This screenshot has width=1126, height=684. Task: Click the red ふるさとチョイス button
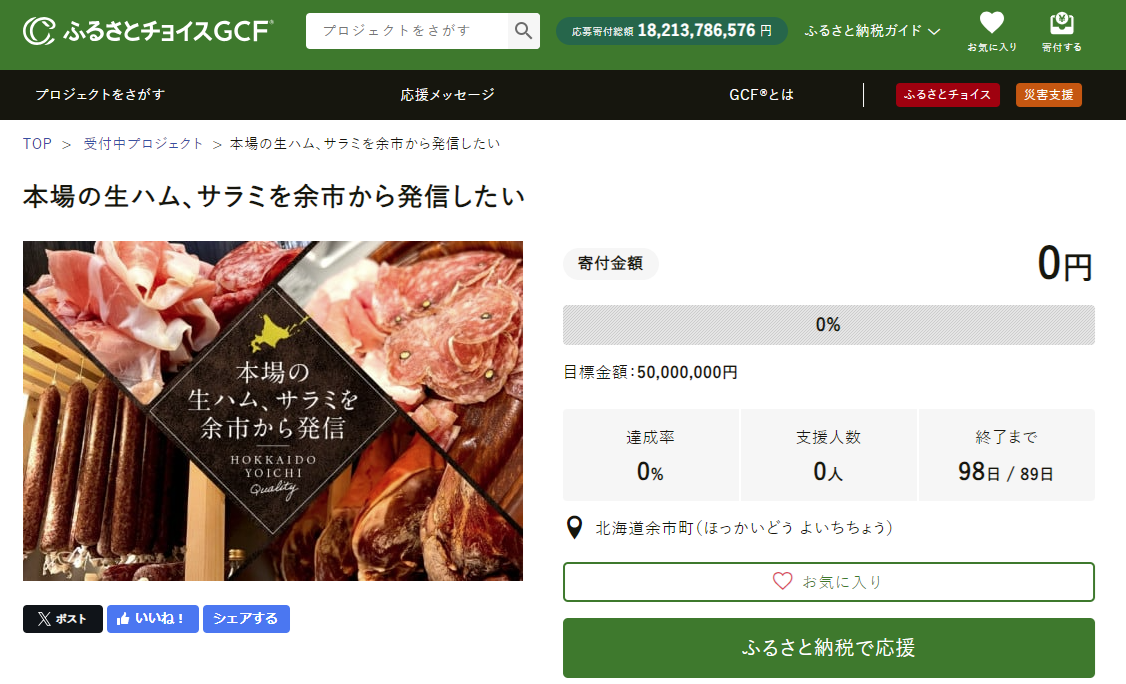tap(947, 95)
